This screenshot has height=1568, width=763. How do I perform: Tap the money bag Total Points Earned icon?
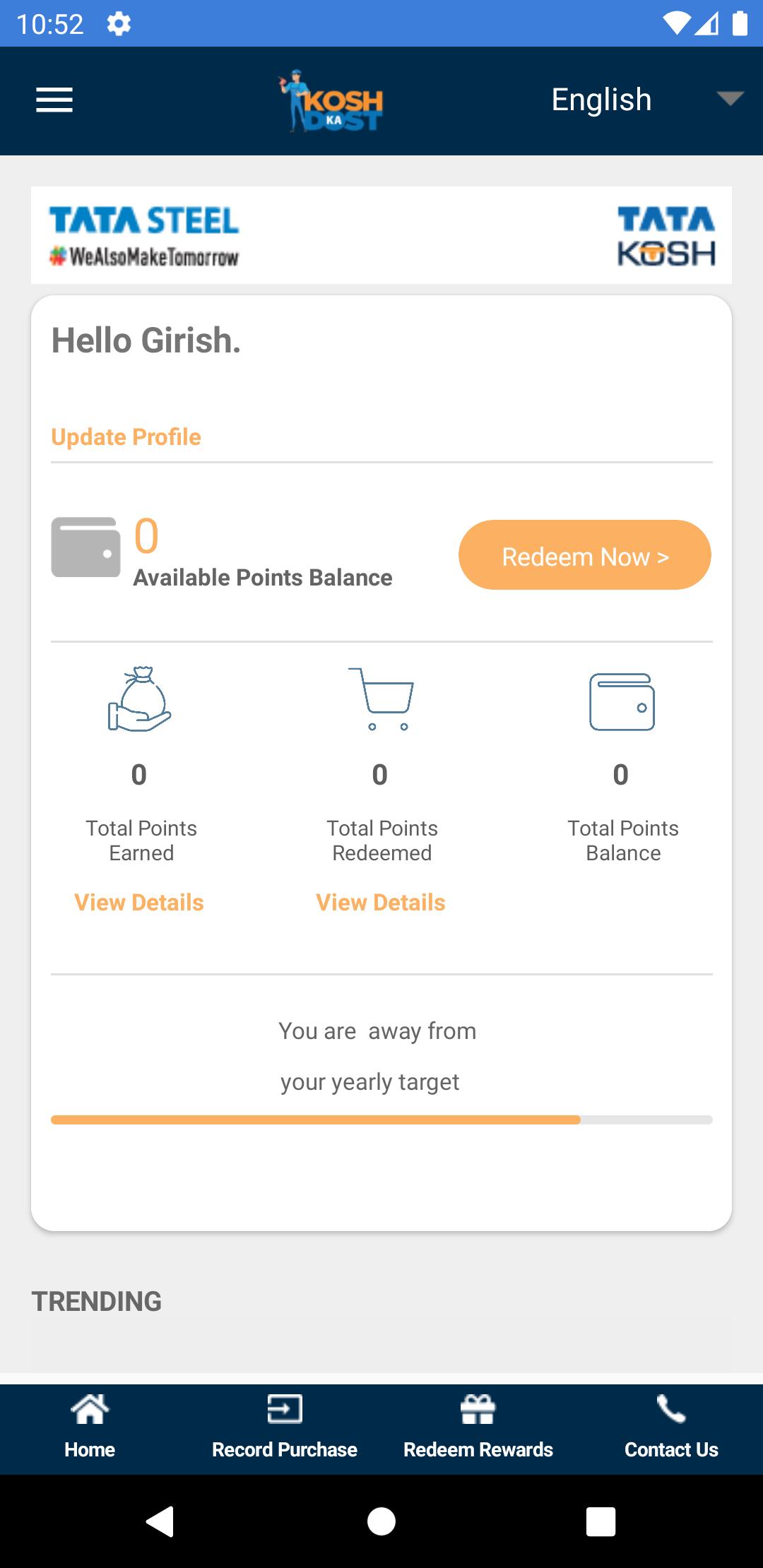[139, 699]
